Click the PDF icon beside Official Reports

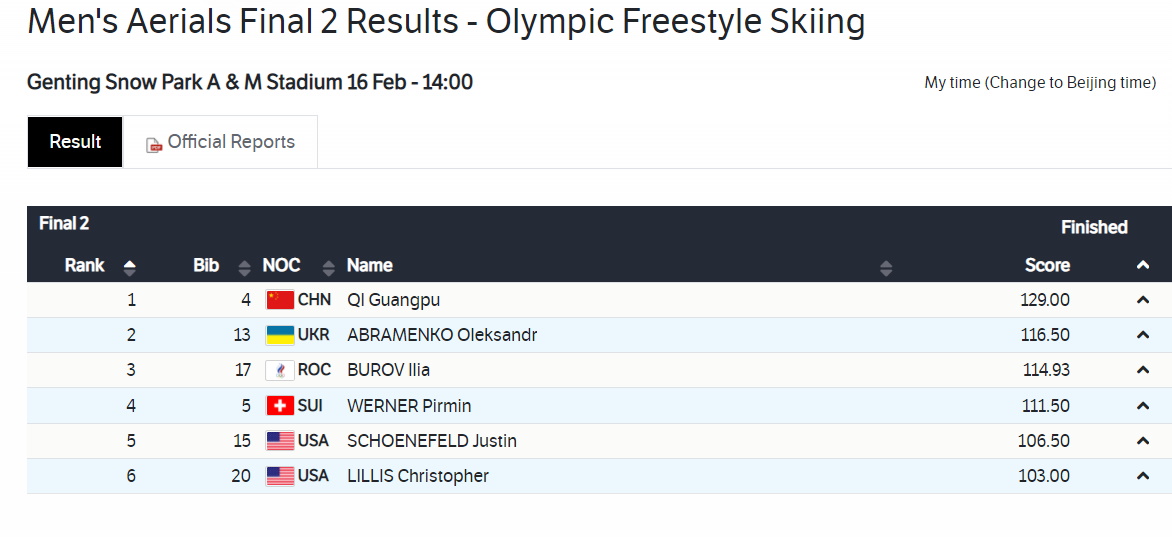coord(154,145)
